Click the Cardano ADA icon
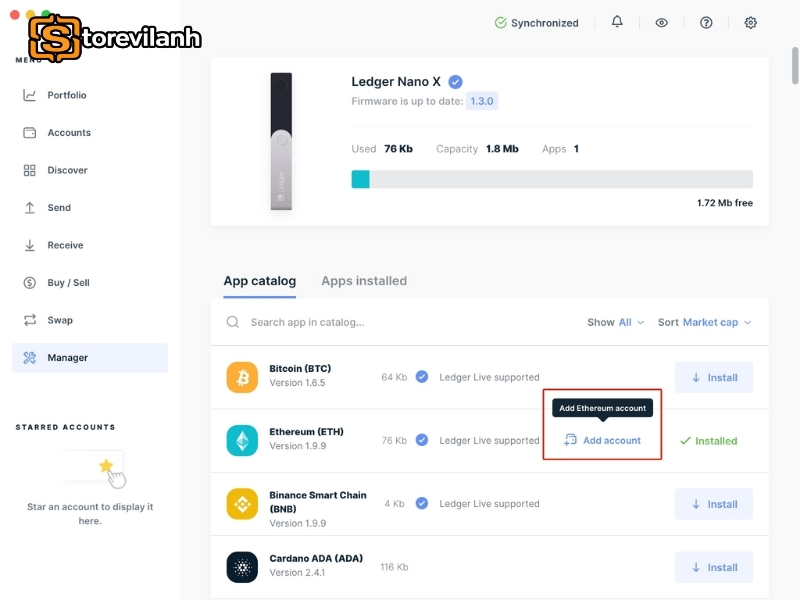Screen dimensions: 800x600 [x=242, y=567]
